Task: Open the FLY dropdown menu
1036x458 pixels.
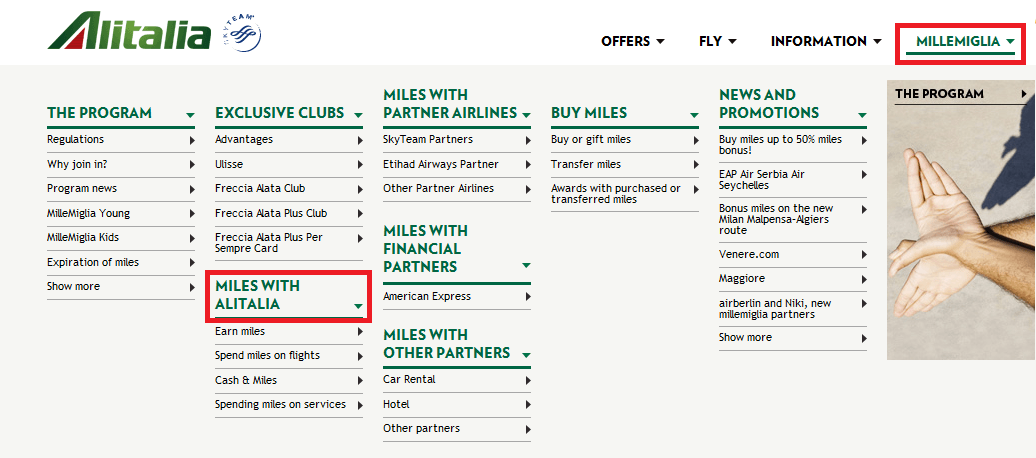Action: point(718,41)
